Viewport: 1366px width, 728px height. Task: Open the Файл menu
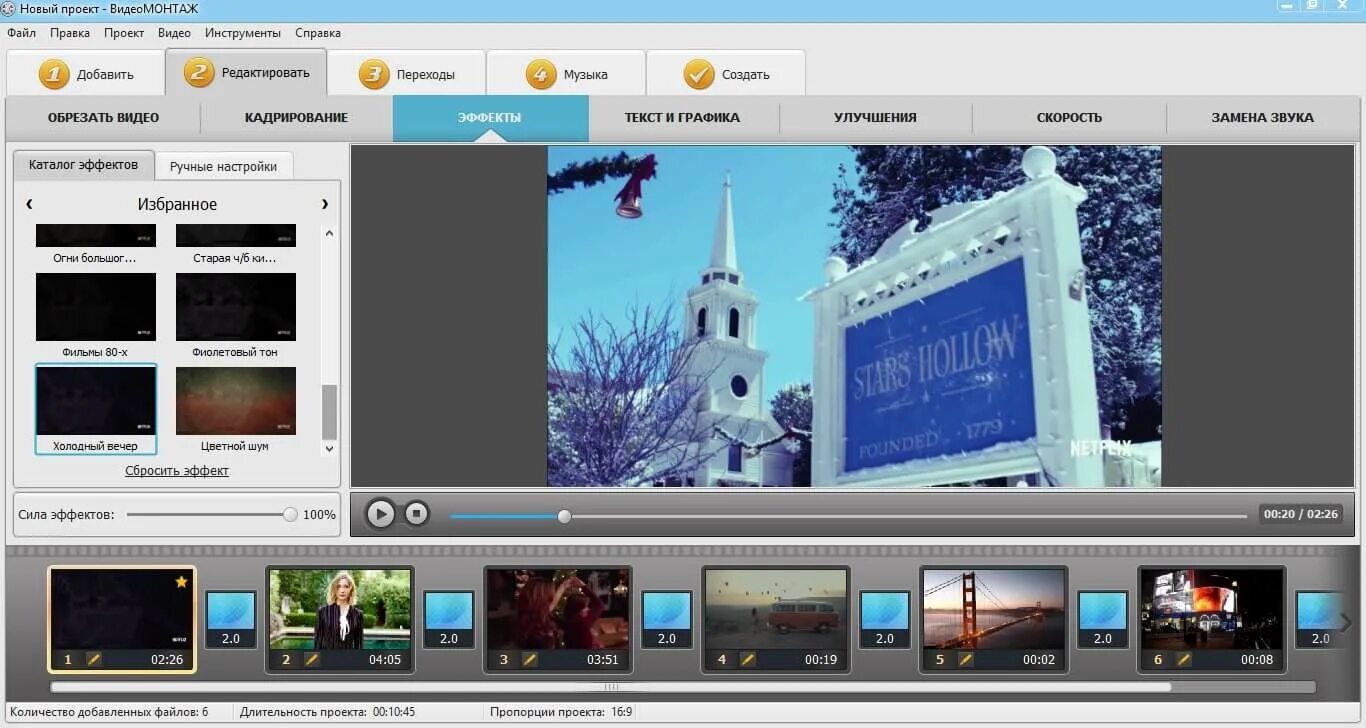21,33
